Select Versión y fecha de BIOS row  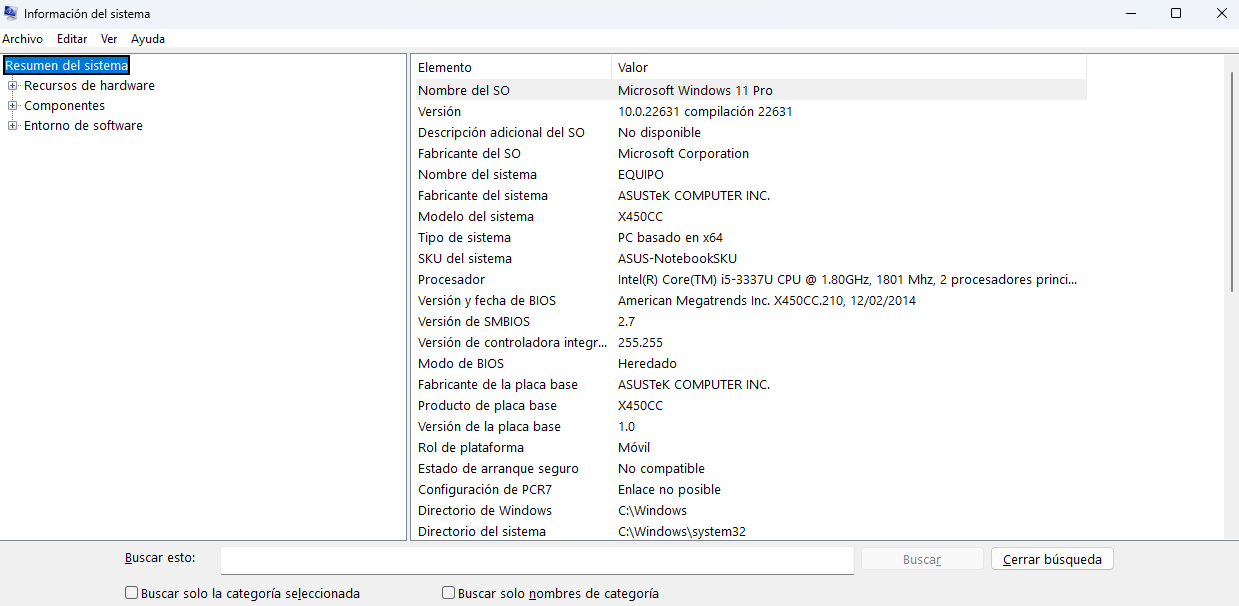(x=749, y=300)
